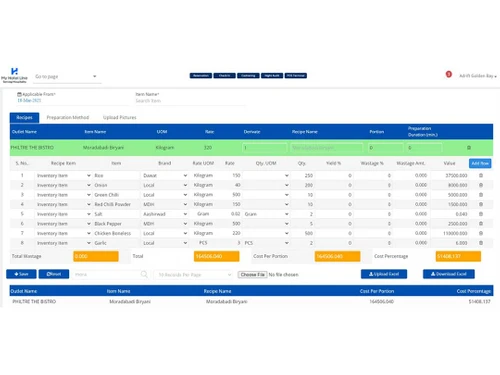Switch to the Upload Pictures tab
Image resolution: width=500 pixels, height=375 pixels.
120,117
